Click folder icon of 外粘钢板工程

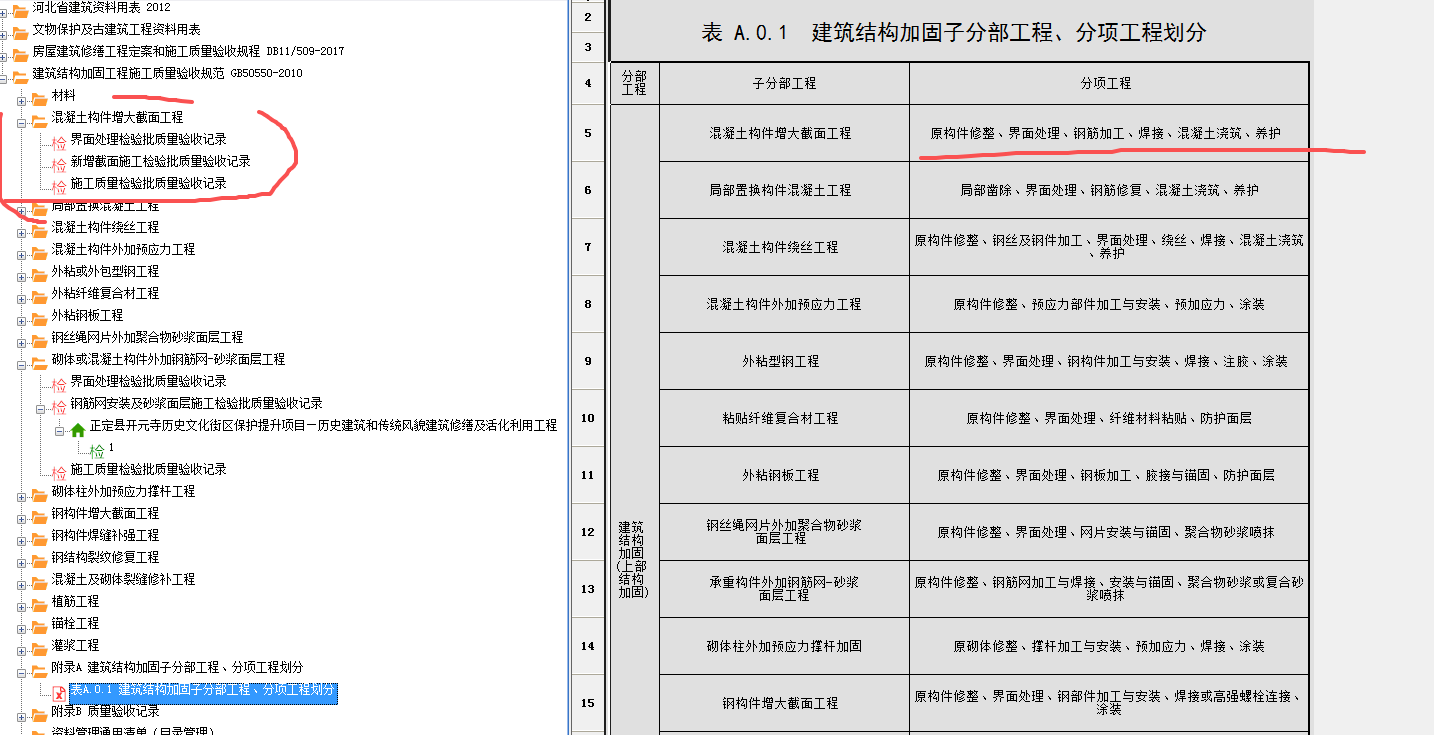click(x=39, y=316)
